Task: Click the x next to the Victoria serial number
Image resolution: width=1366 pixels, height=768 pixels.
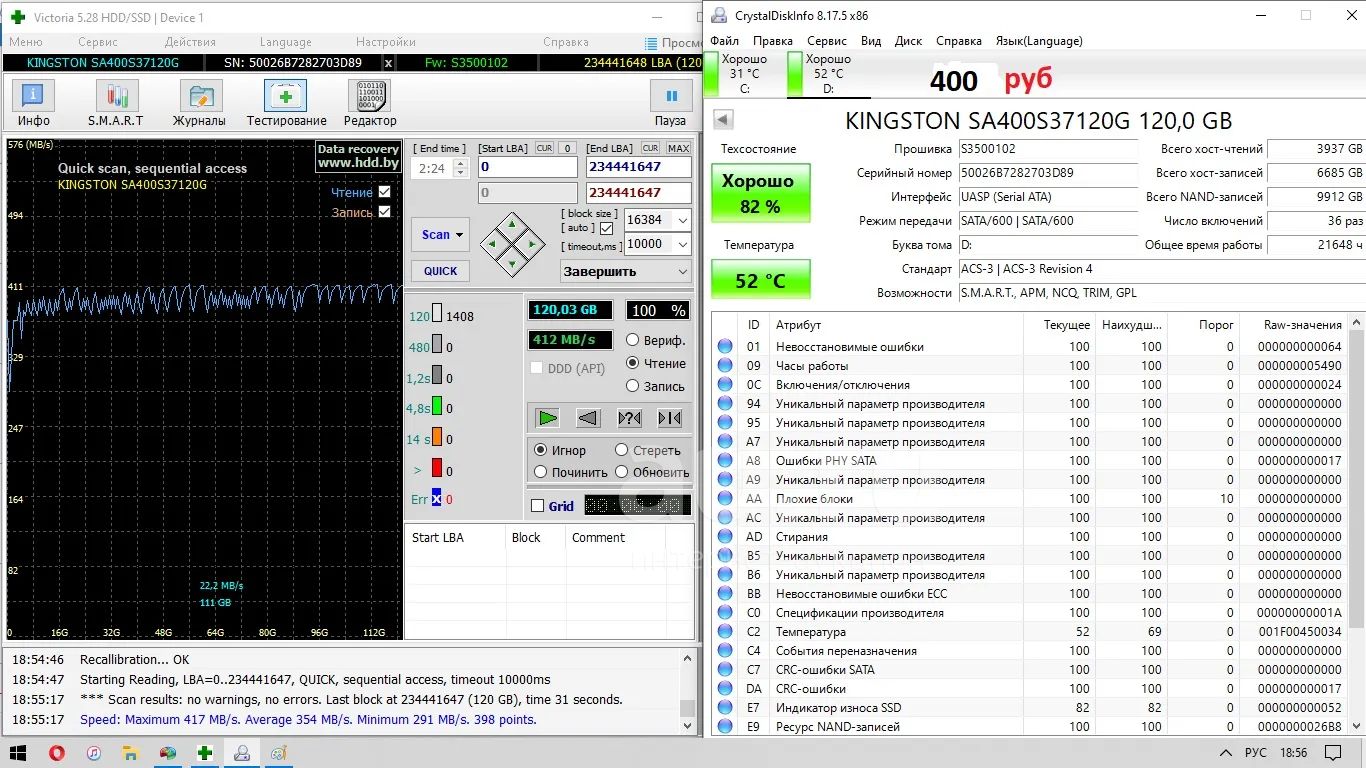Action: pyautogui.click(x=389, y=62)
